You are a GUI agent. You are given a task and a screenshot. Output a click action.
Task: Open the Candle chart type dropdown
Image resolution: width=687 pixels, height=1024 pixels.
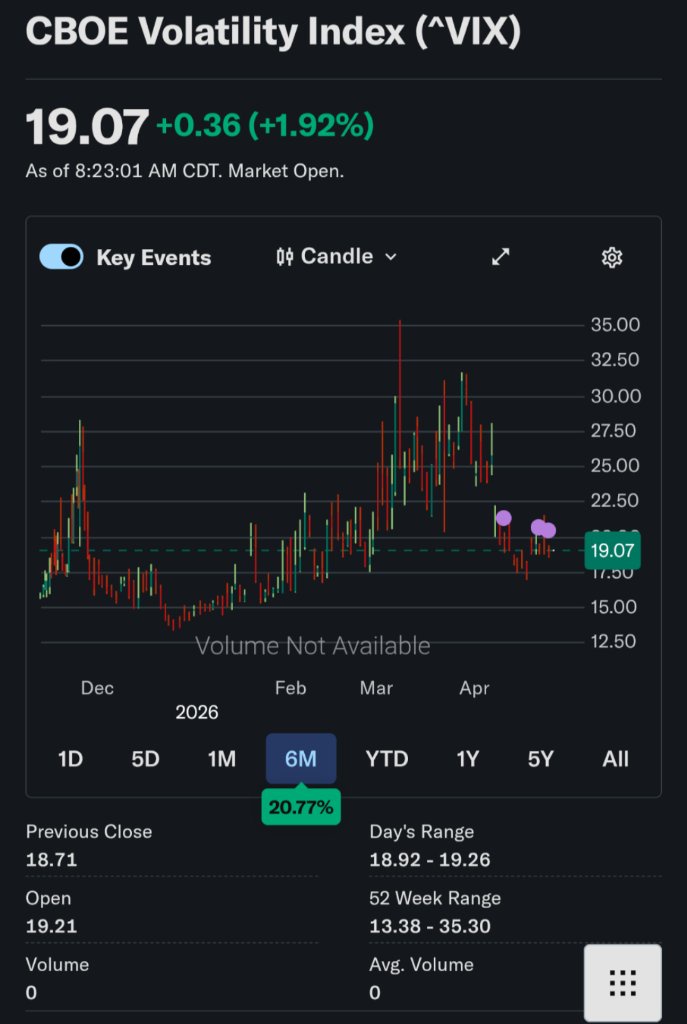(336, 257)
